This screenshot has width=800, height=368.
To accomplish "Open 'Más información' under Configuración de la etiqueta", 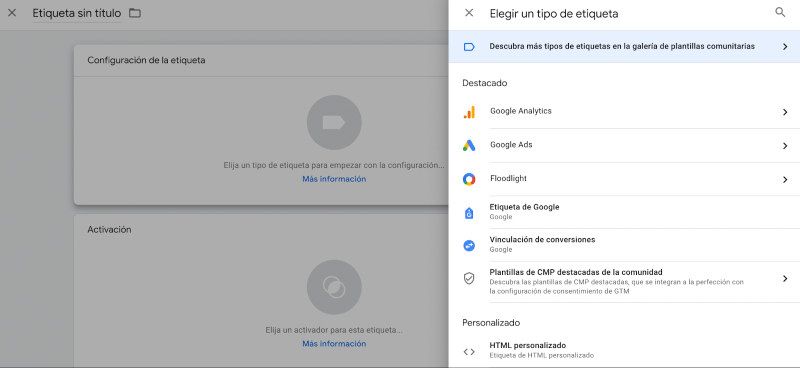I will [334, 179].
